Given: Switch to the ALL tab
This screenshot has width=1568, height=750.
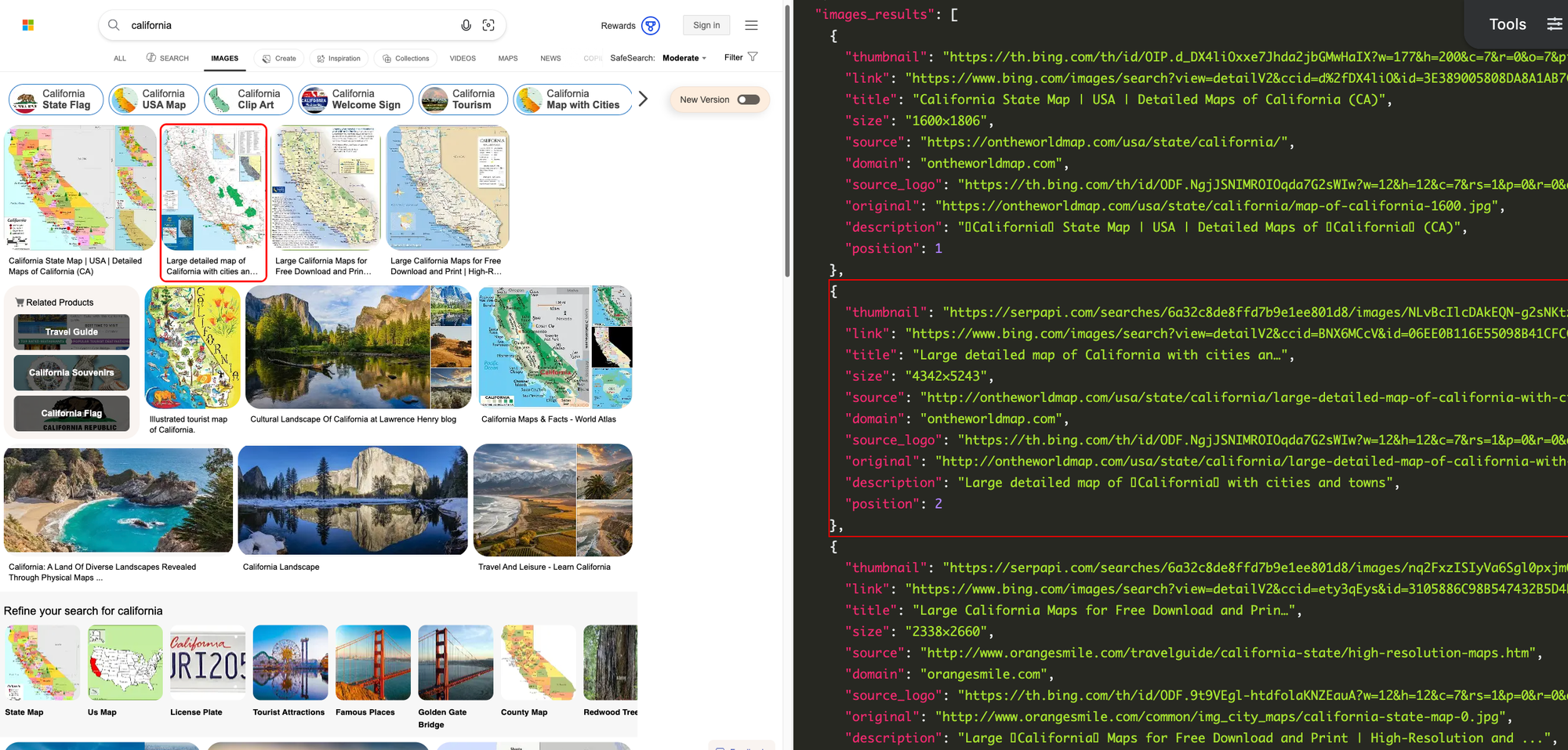Looking at the screenshot, I should [x=120, y=58].
